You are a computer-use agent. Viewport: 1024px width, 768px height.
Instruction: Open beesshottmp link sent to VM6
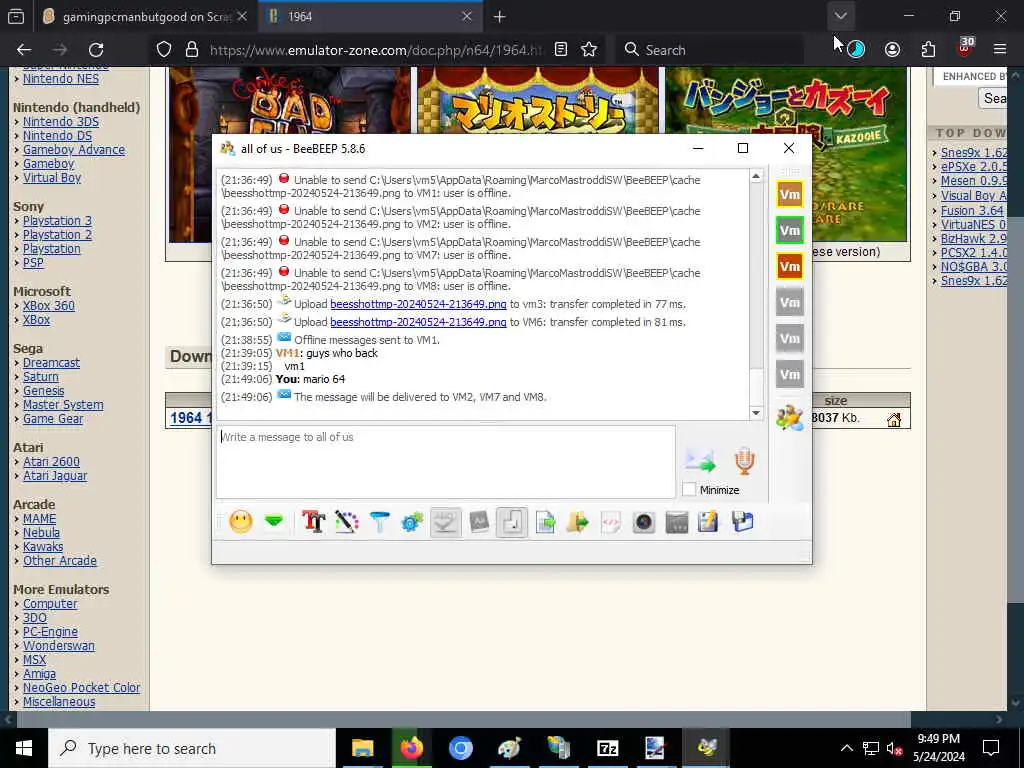pyautogui.click(x=418, y=322)
